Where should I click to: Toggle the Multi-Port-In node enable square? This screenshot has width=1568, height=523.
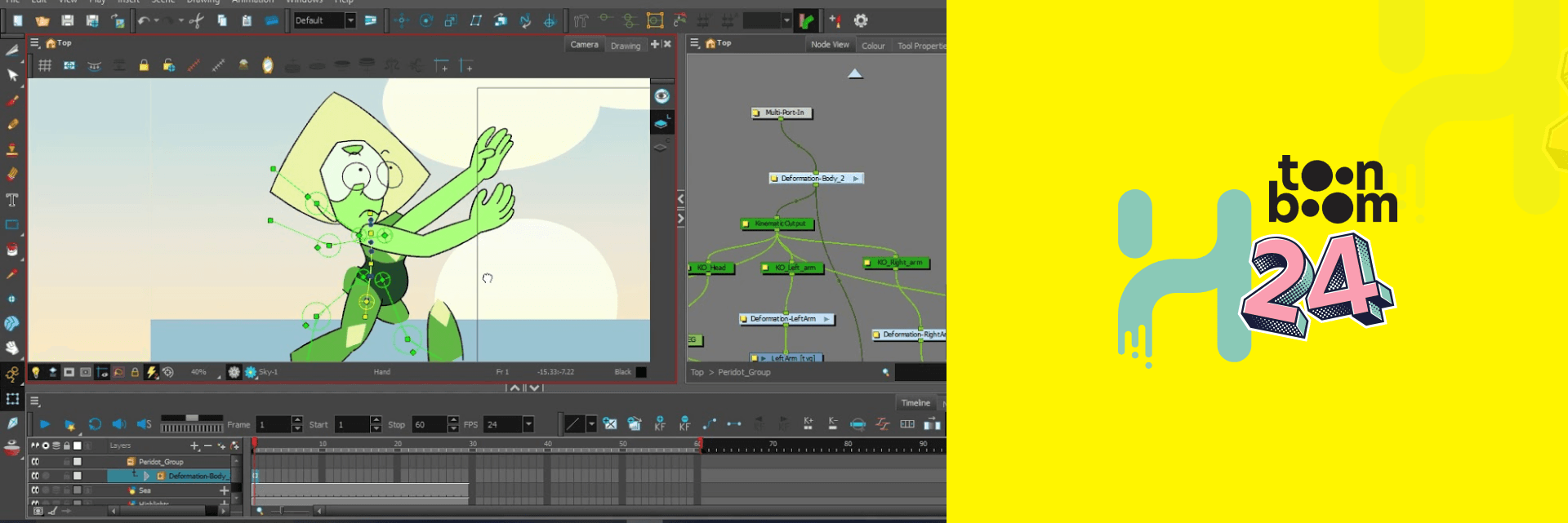click(x=756, y=113)
